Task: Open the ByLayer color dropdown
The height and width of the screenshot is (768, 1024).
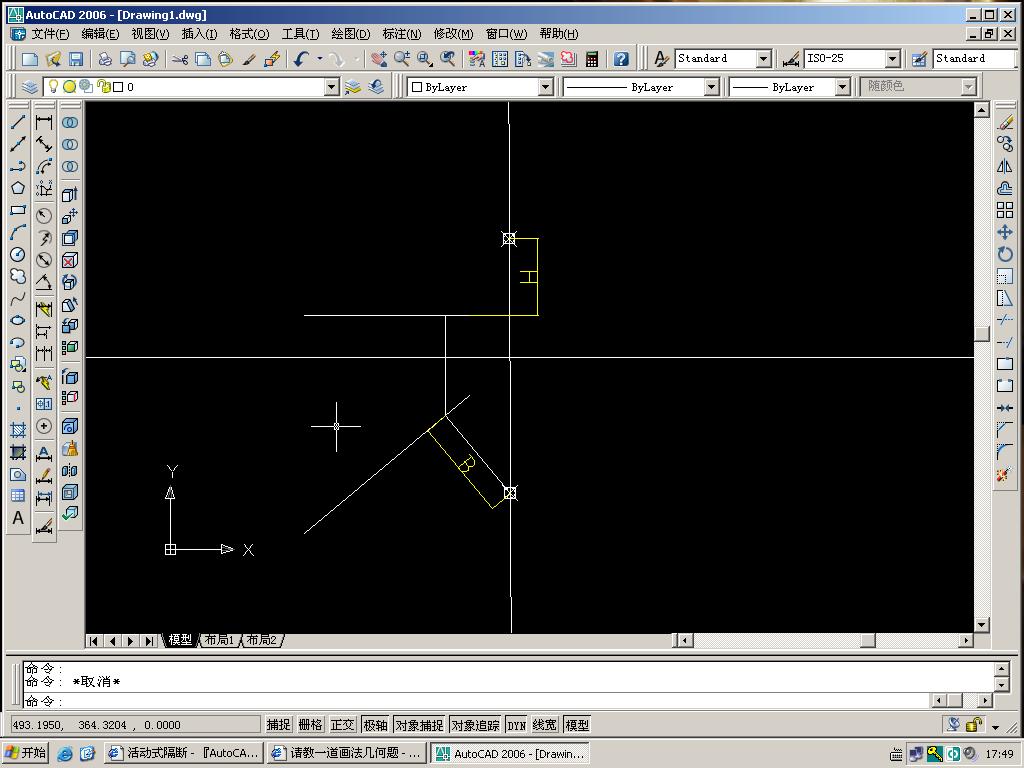Action: (546, 87)
